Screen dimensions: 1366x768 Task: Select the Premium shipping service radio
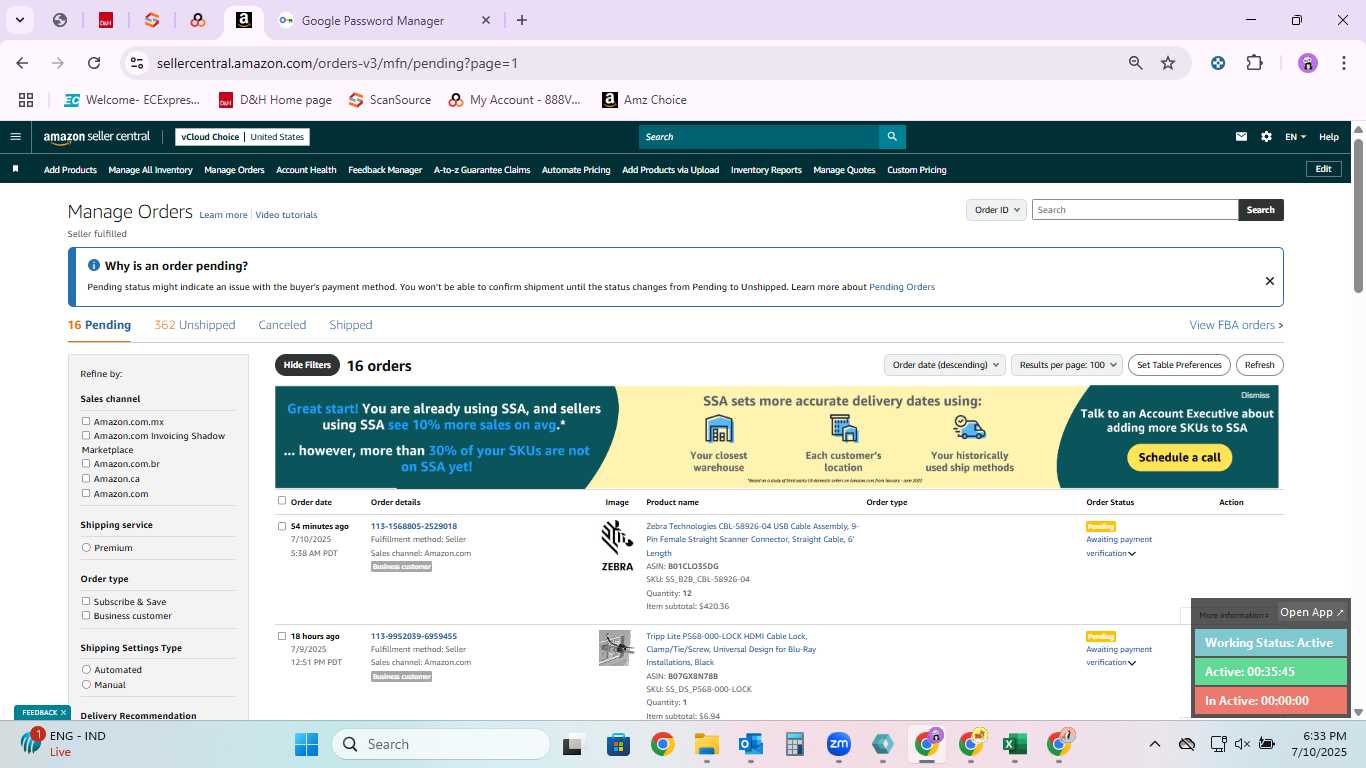tap(86, 548)
